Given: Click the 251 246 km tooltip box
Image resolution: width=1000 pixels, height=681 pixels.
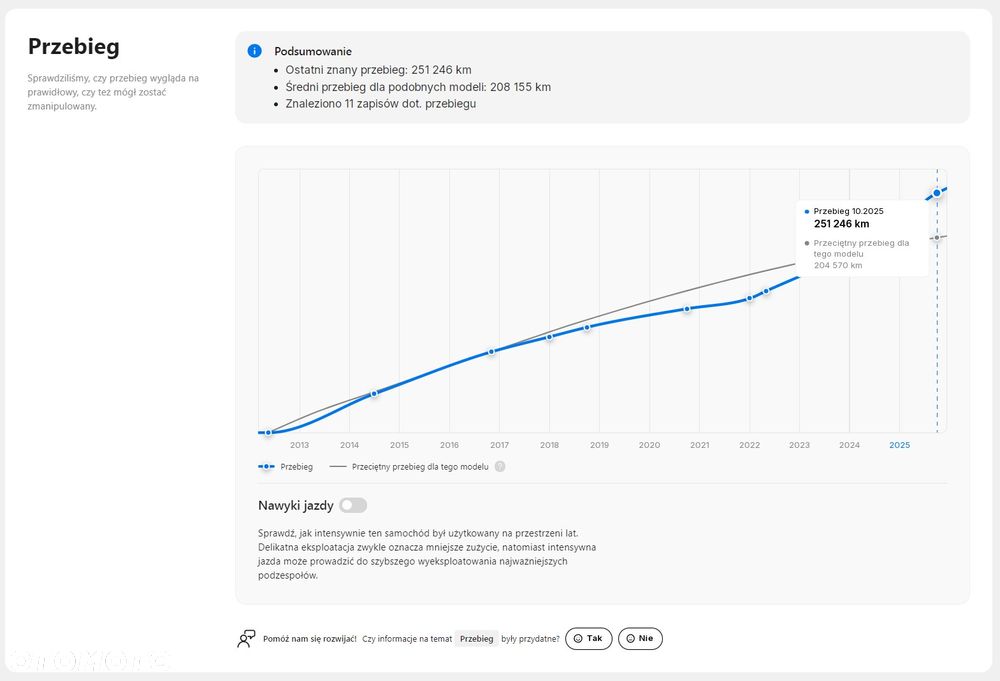Looking at the screenshot, I should tap(862, 238).
